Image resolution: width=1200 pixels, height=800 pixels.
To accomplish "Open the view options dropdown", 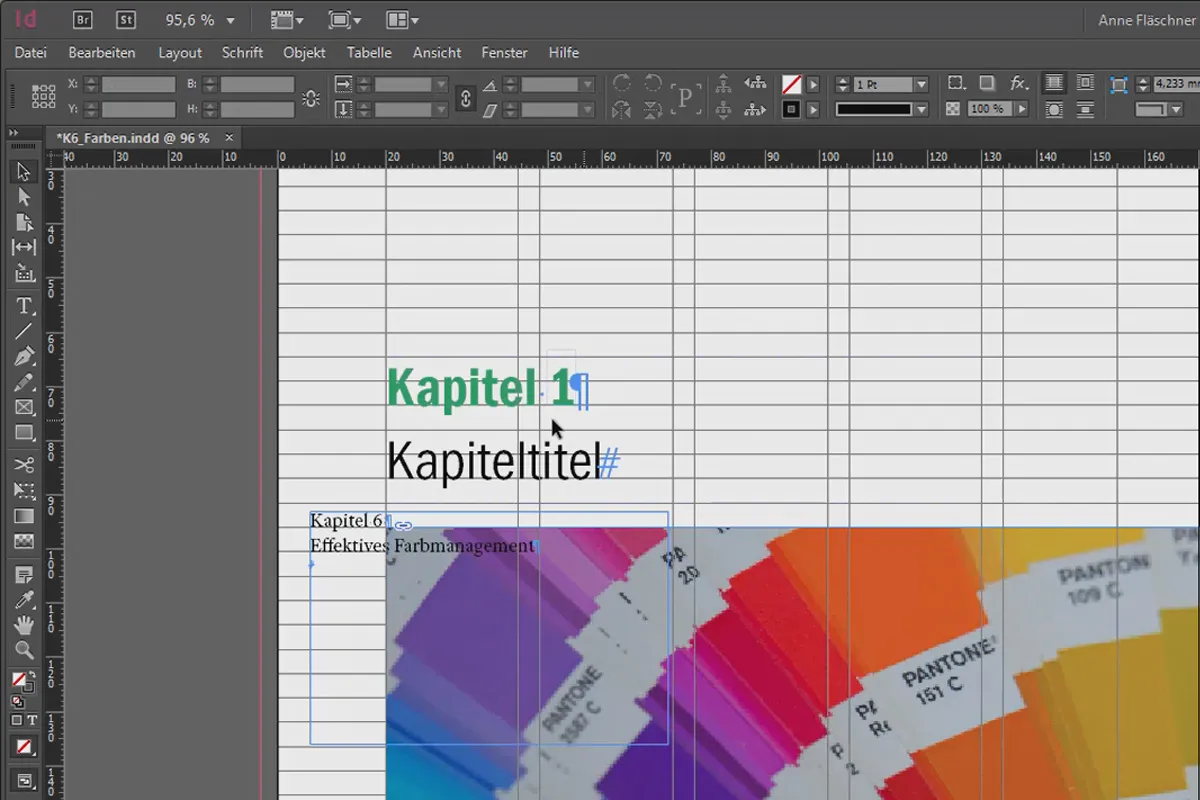I will 286,19.
